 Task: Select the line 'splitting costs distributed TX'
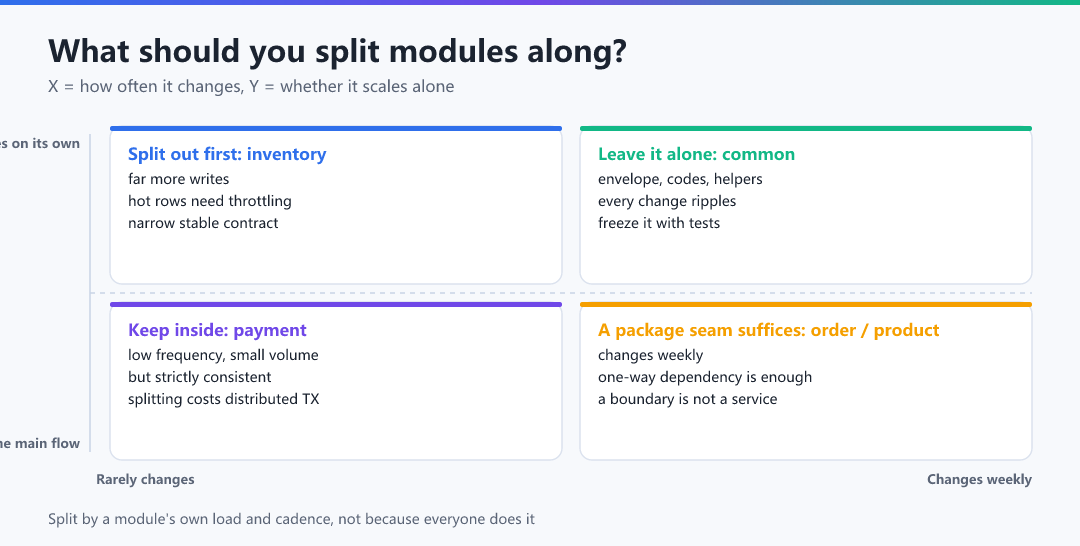(x=224, y=399)
